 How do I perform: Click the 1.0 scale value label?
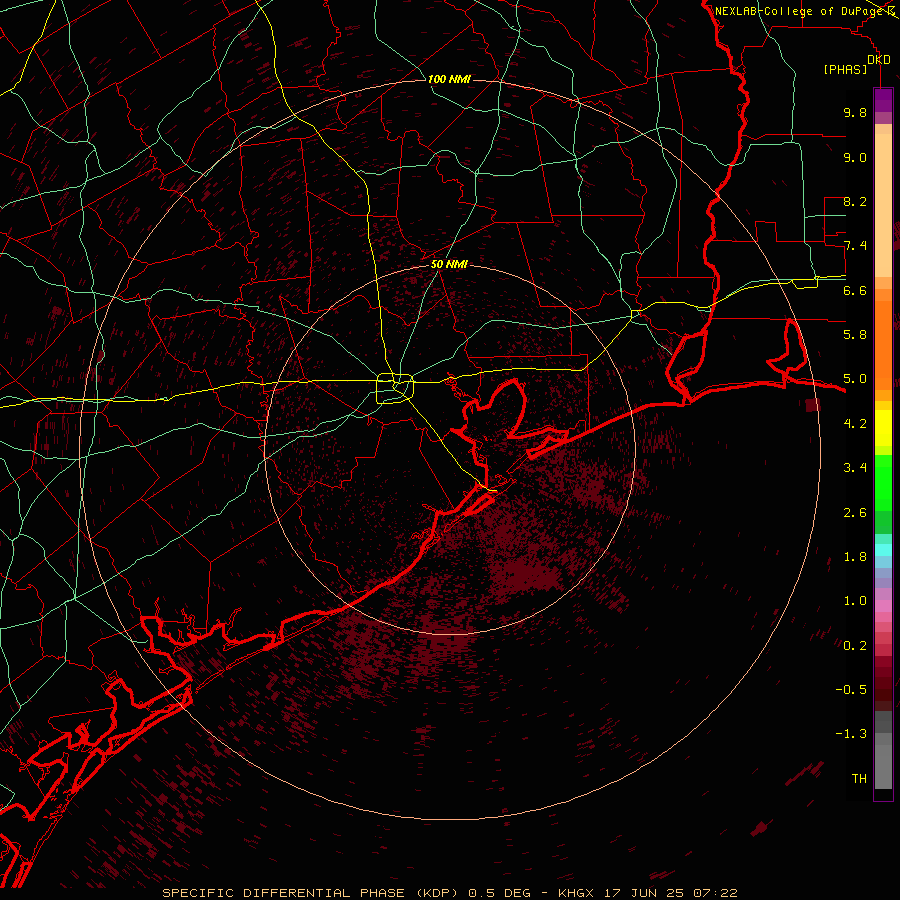[x=855, y=600]
